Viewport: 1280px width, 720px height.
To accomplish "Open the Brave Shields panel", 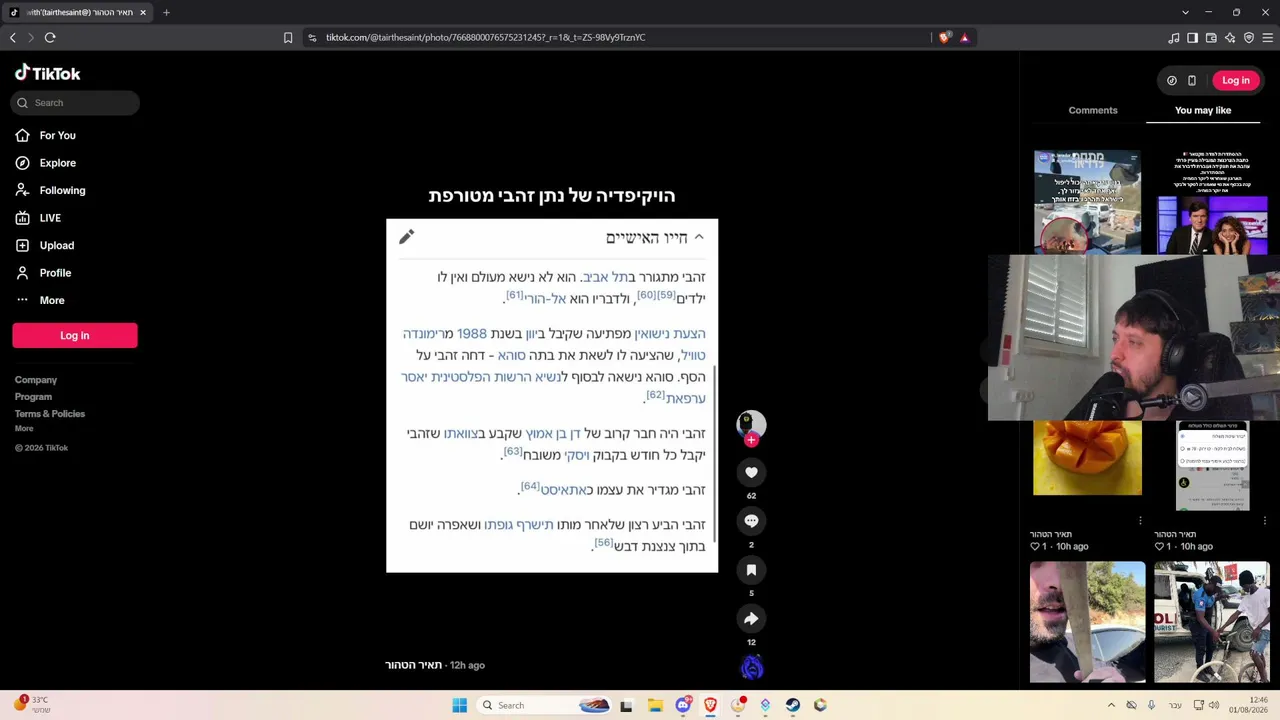I will pos(945,38).
